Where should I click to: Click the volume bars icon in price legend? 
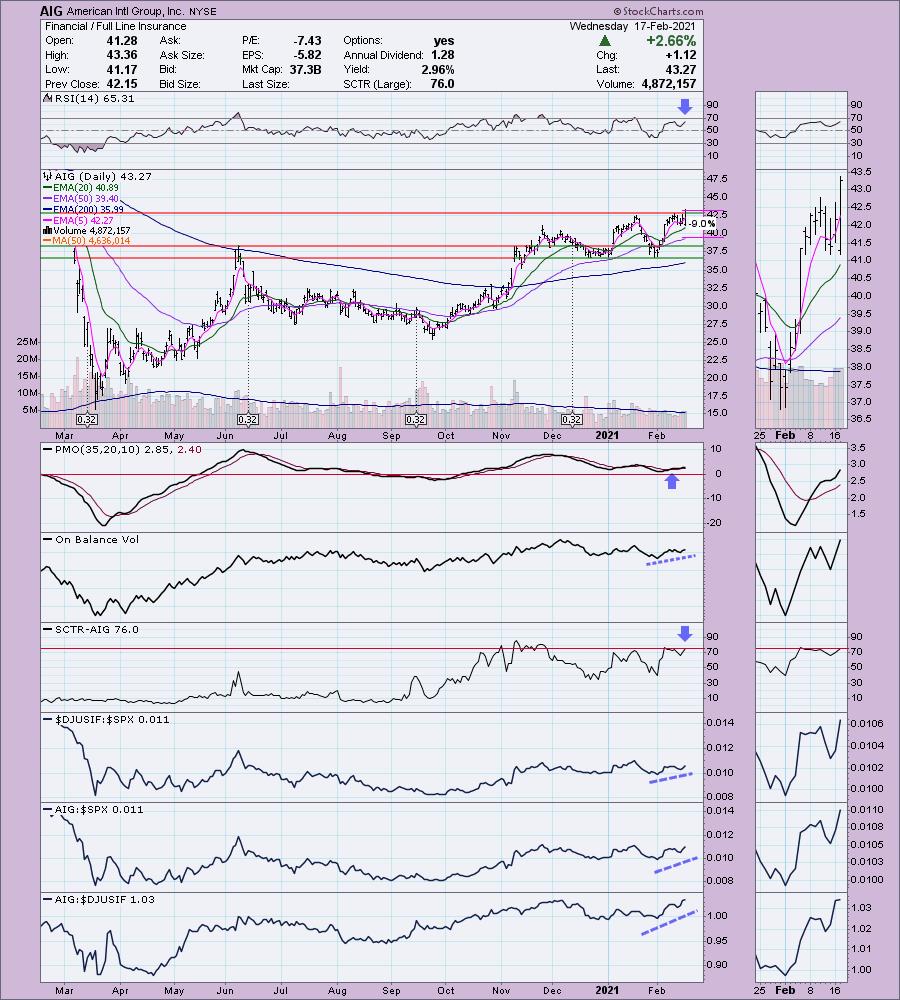click(47, 230)
